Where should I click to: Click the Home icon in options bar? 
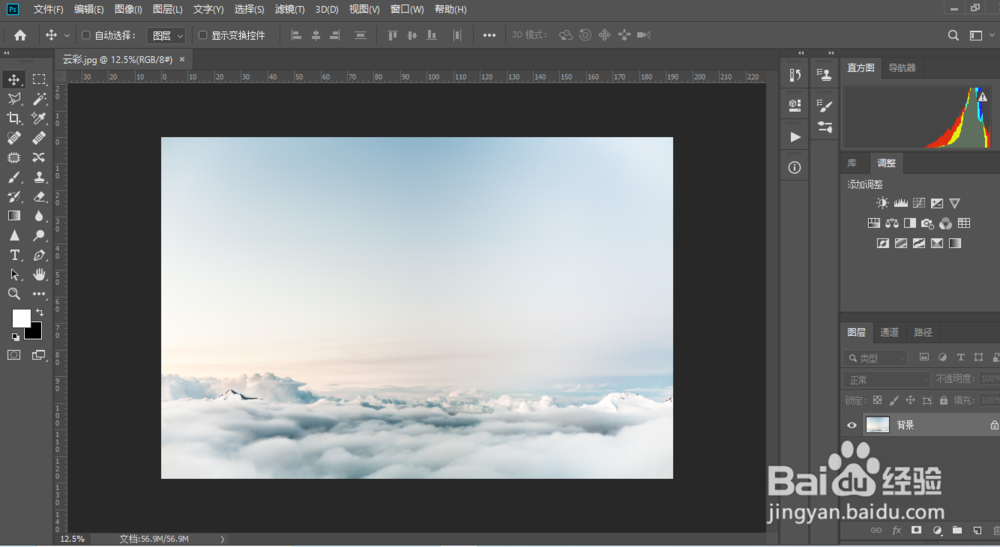coord(20,35)
